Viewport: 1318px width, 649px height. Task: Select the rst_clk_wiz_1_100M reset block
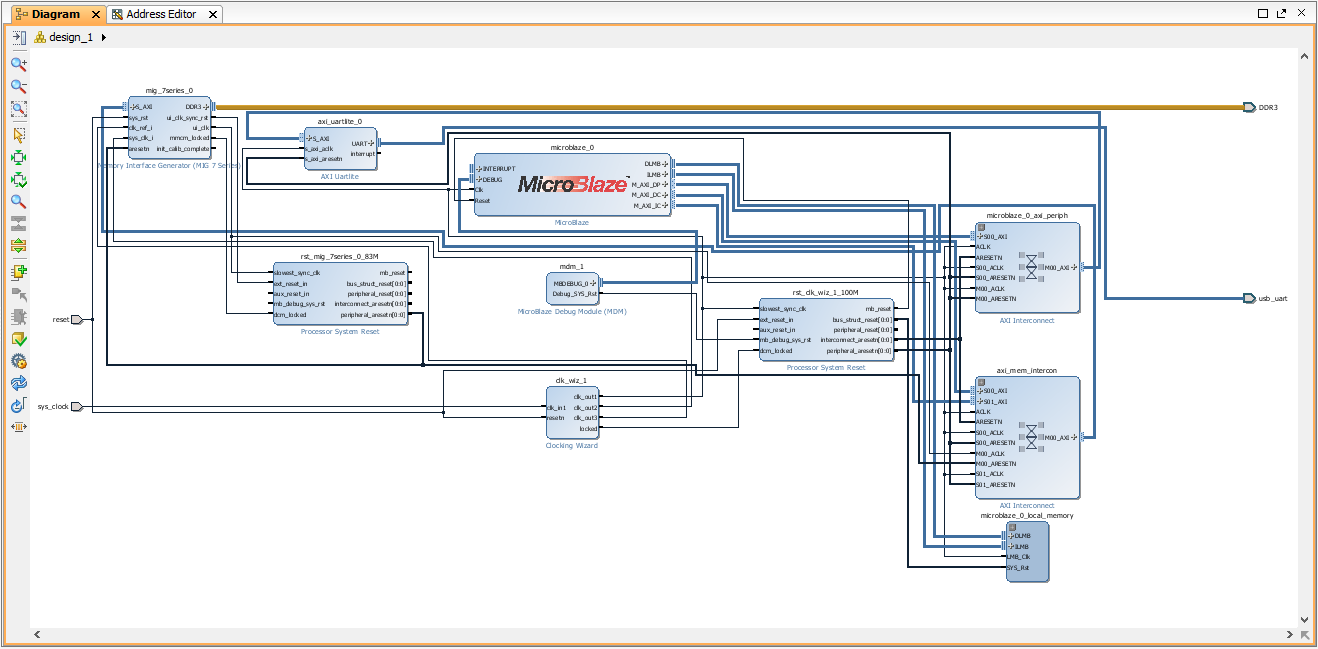827,330
